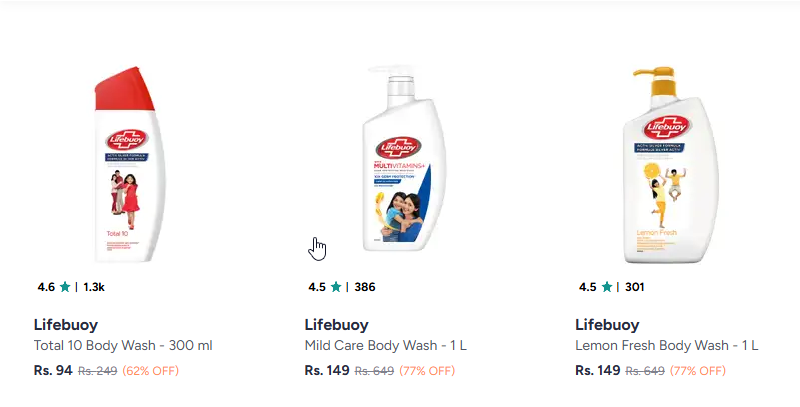The width and height of the screenshot is (800, 407).
Task: Click the 1.3k ratings count
Action: 94,287
